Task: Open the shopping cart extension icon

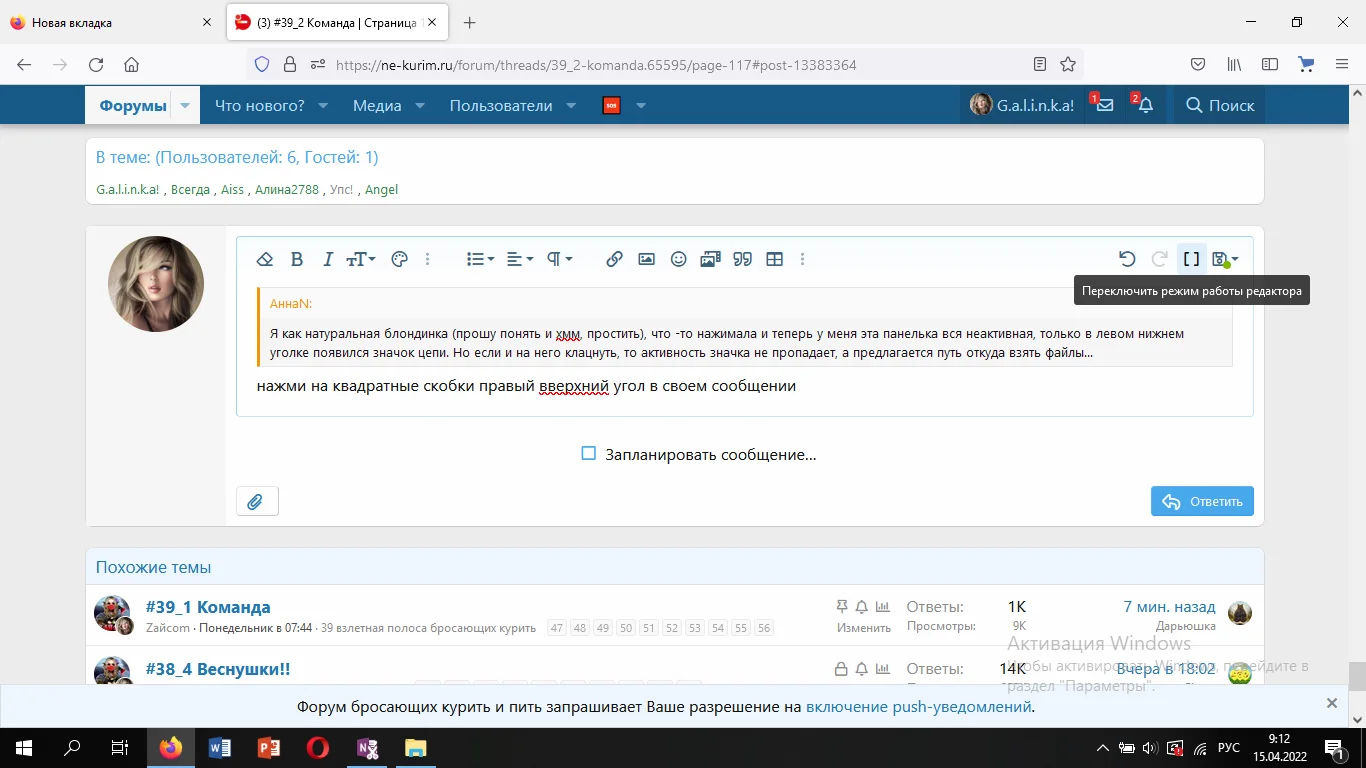Action: (x=1306, y=65)
